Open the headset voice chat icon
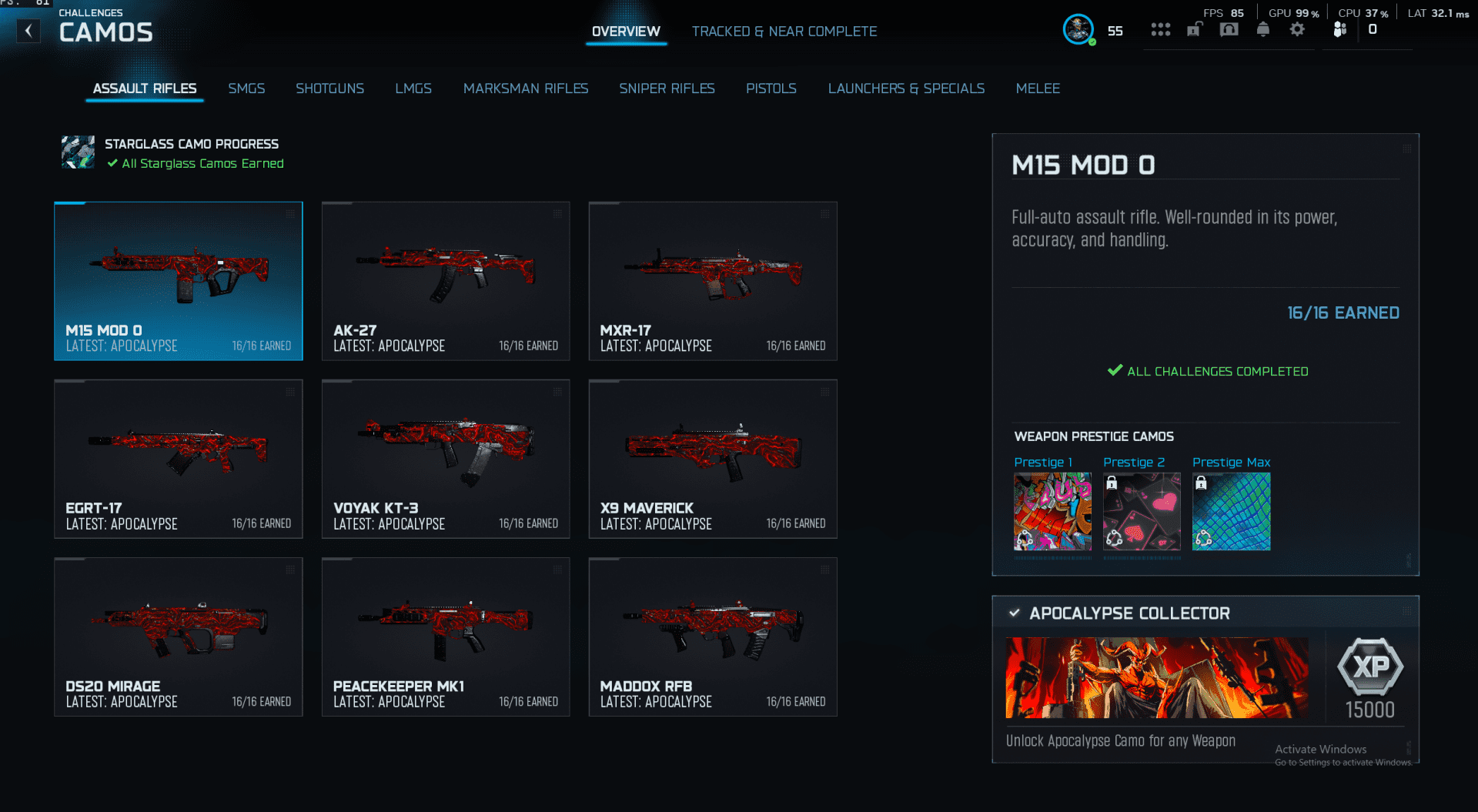The image size is (1478, 812). [x=1229, y=30]
